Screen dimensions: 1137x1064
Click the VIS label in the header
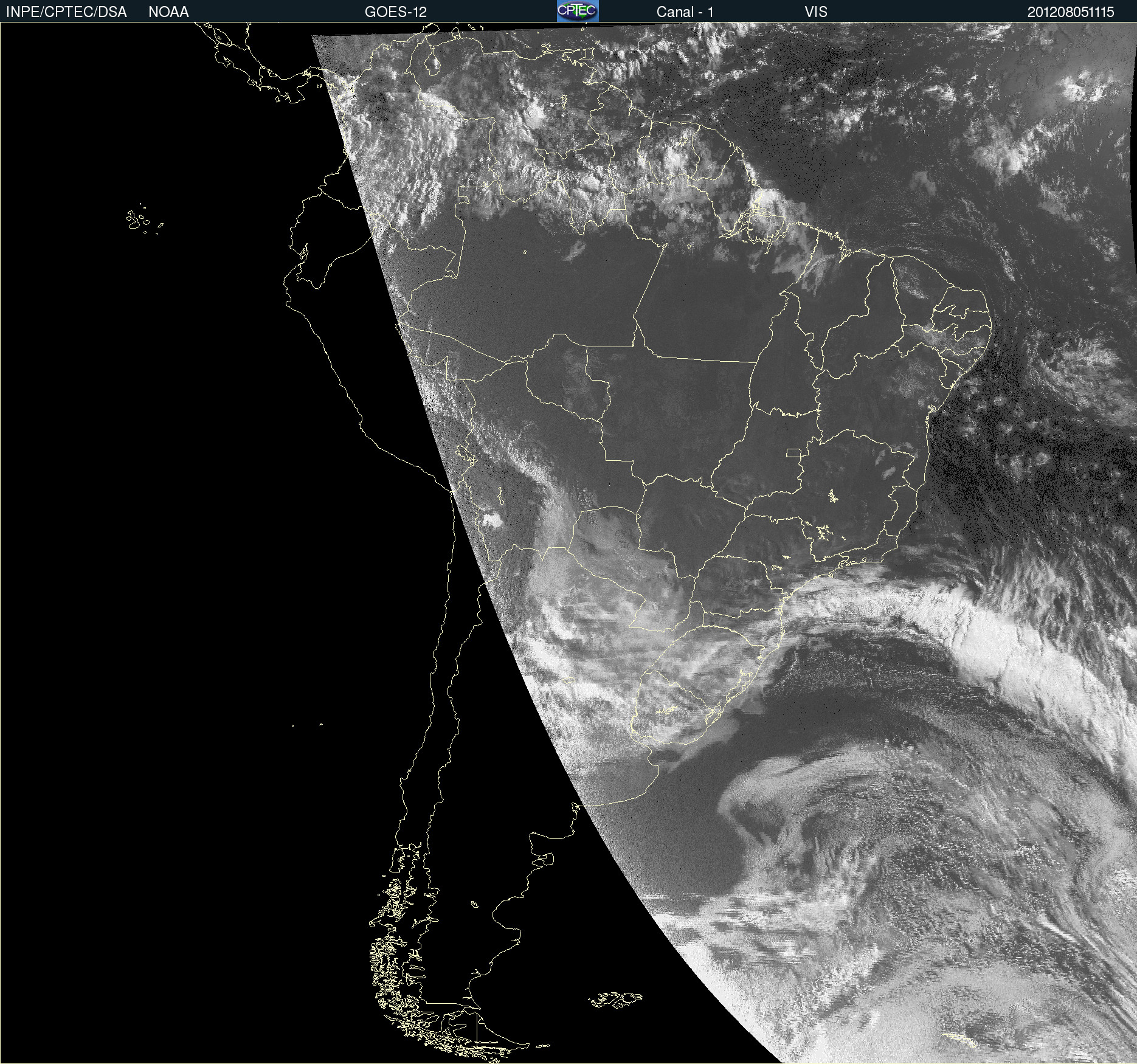pos(816,12)
